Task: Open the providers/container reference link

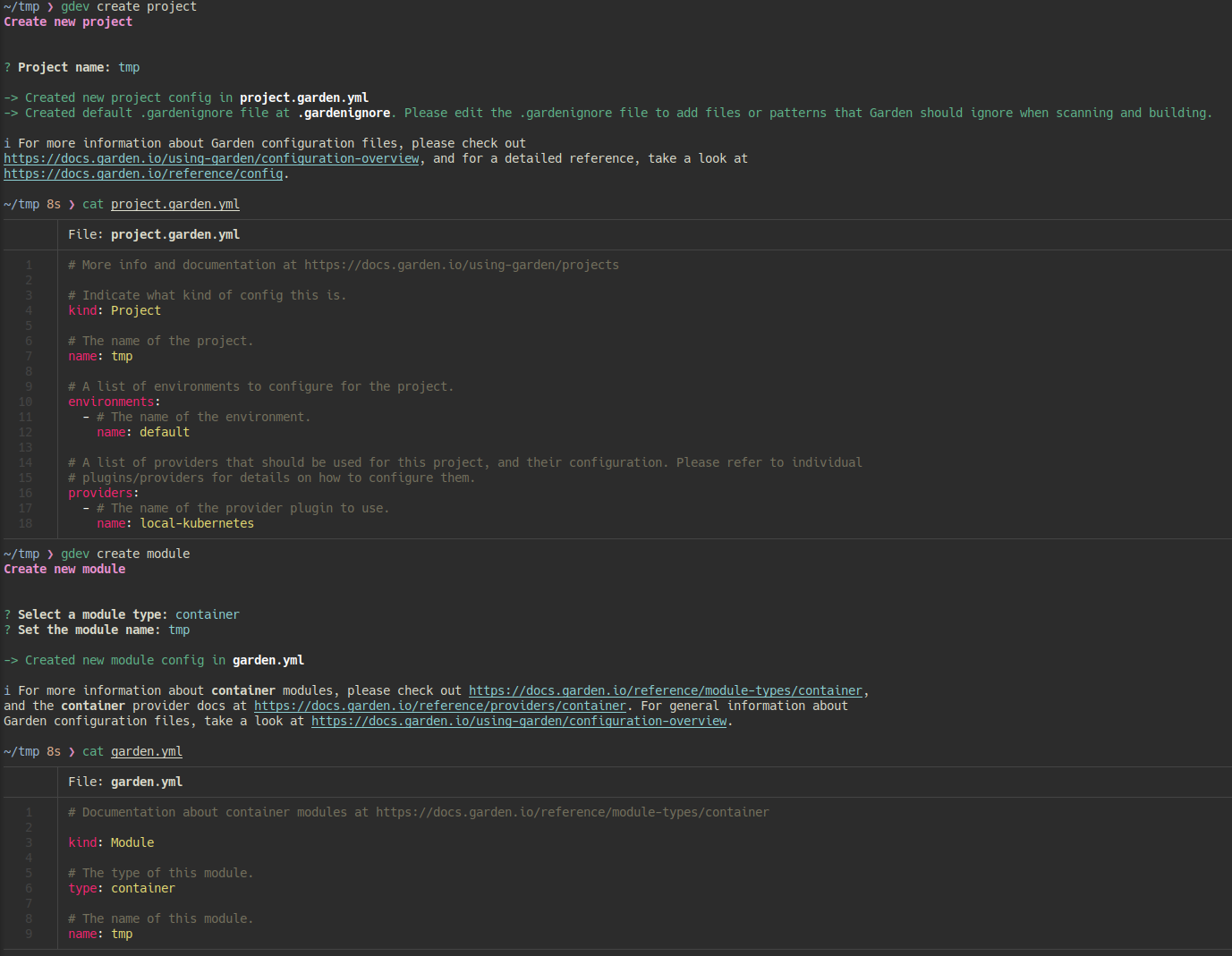Action: click(440, 706)
